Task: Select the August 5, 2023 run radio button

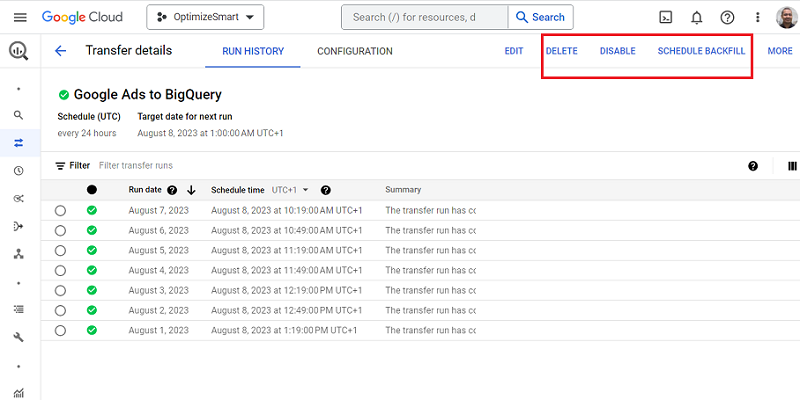Action: [60, 251]
